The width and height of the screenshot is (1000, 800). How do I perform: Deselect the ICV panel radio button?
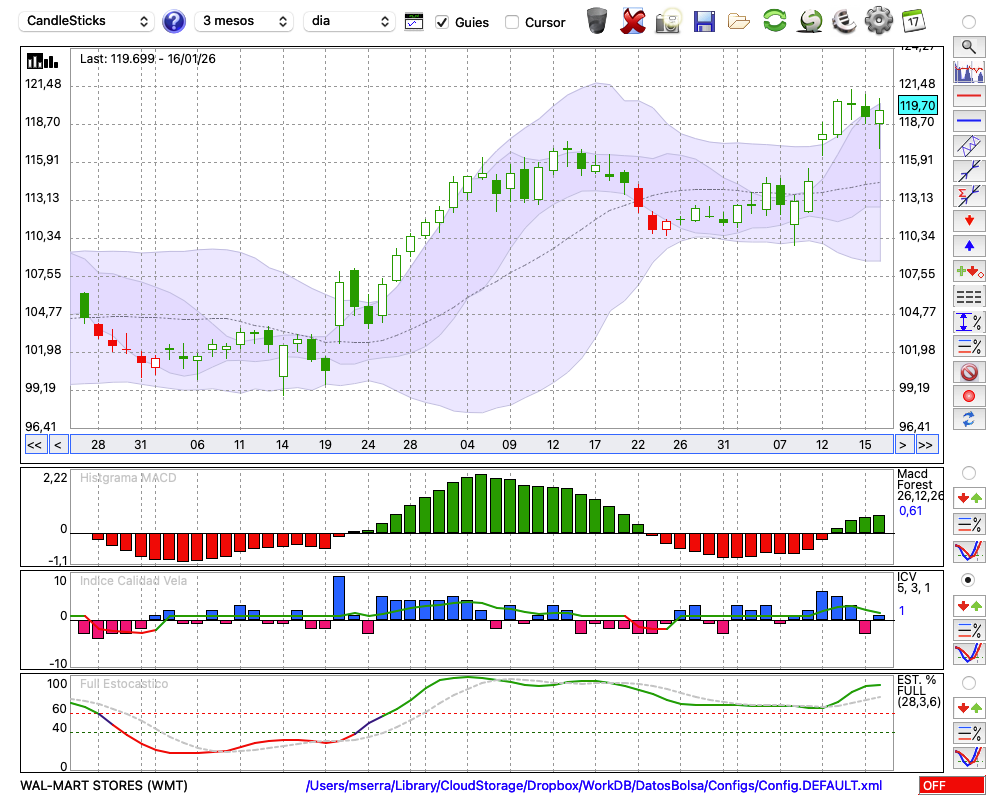969,580
